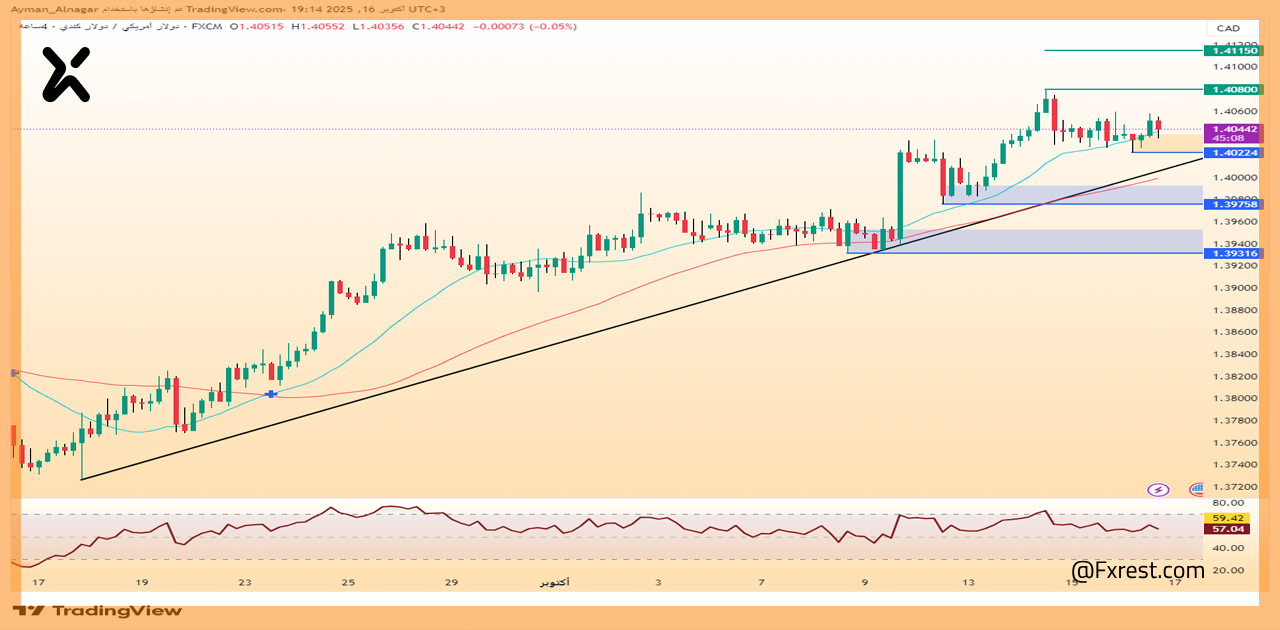Click the Ayman_Alnagar author name
The width and height of the screenshot is (1280, 630).
point(52,9)
